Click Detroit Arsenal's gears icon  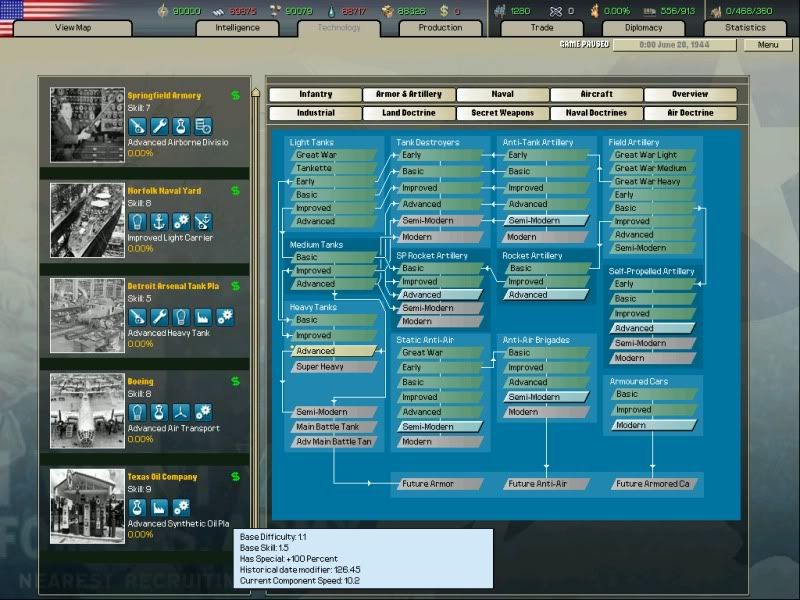coord(225,317)
